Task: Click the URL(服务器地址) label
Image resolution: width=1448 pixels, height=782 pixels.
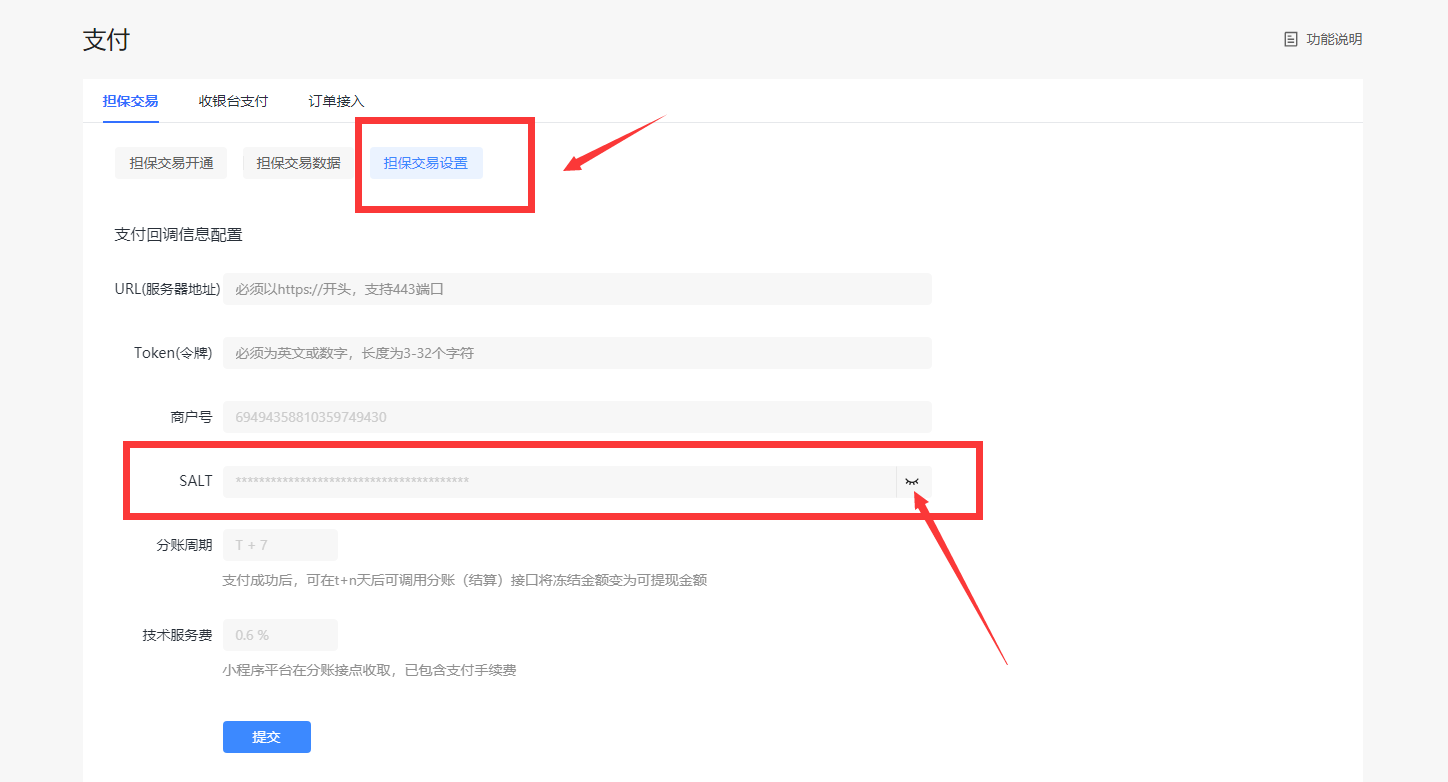Action: tap(167, 289)
